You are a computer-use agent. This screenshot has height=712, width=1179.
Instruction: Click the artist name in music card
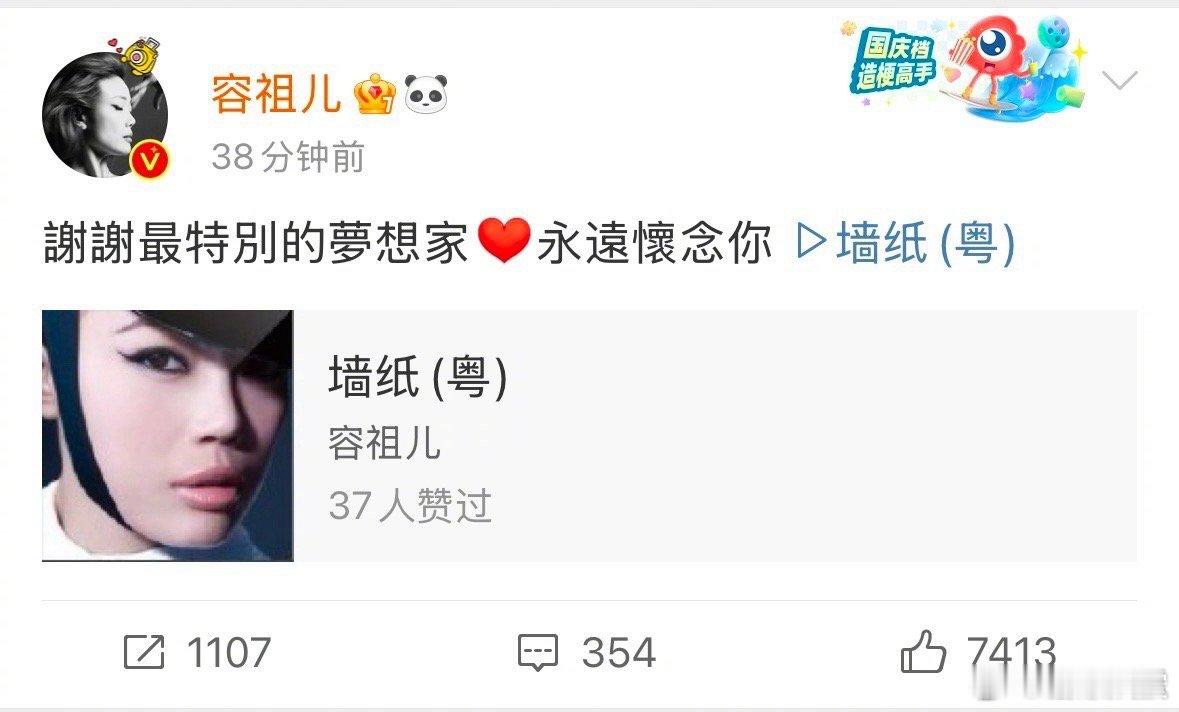(x=384, y=442)
